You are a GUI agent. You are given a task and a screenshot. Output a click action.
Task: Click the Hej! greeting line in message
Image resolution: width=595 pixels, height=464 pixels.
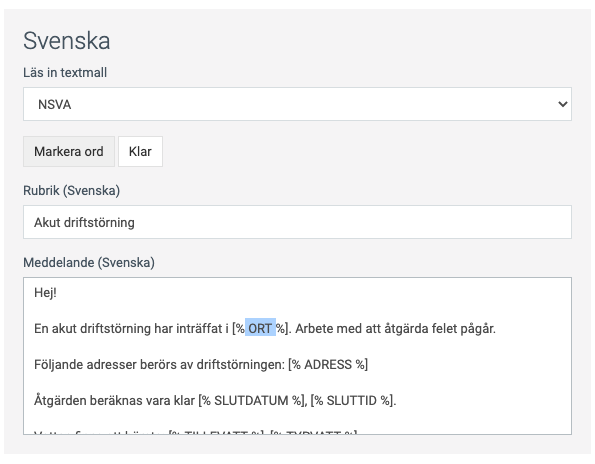coord(45,293)
